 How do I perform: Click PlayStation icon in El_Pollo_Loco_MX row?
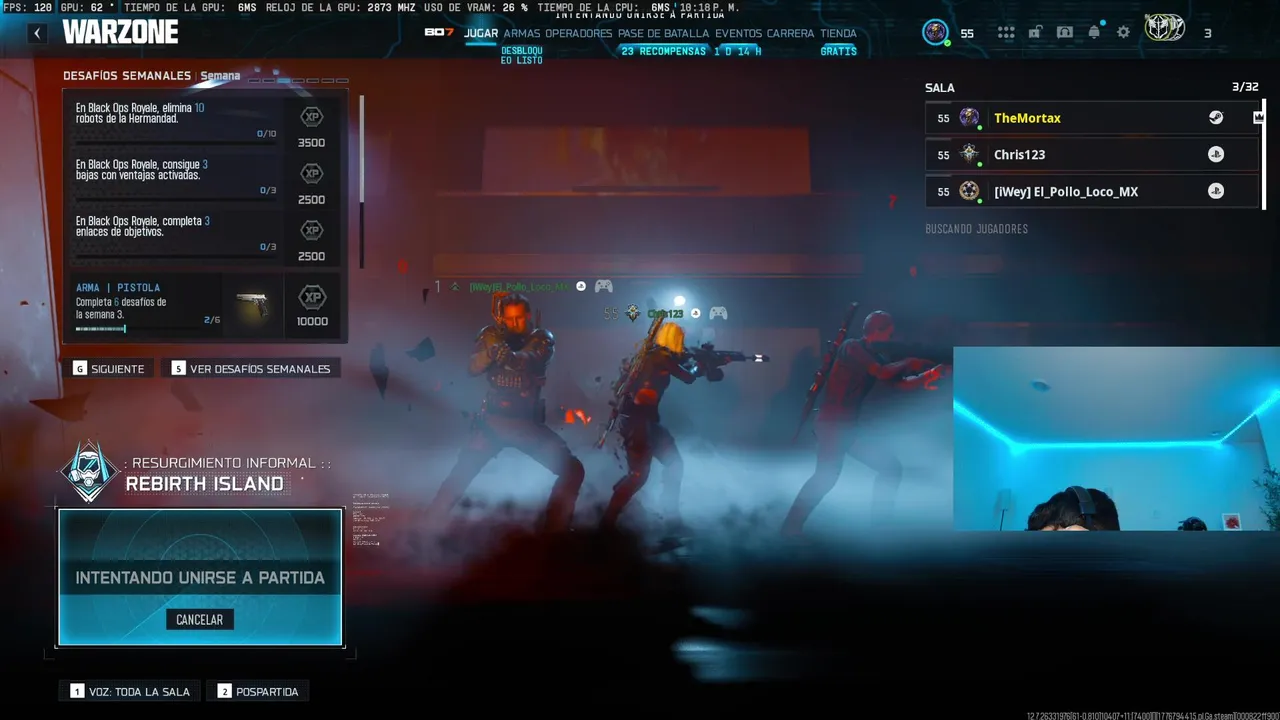coord(1216,191)
